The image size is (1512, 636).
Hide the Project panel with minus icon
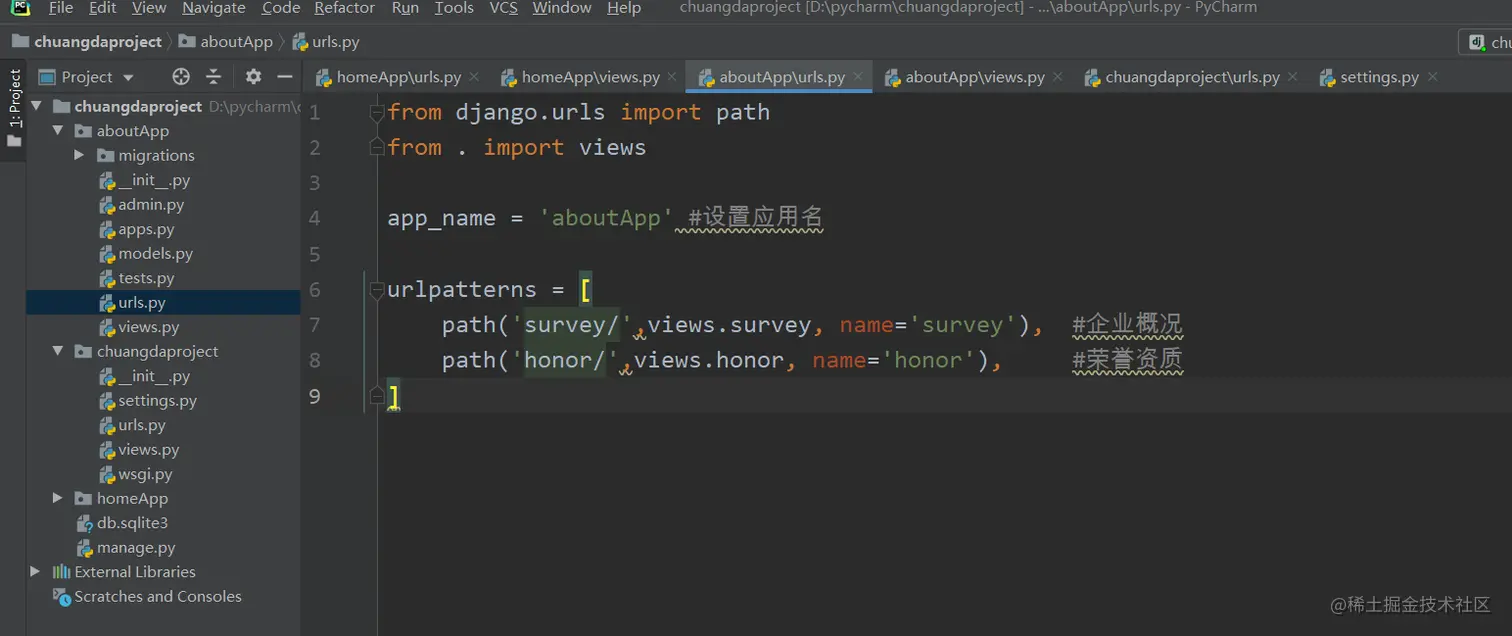pyautogui.click(x=285, y=77)
